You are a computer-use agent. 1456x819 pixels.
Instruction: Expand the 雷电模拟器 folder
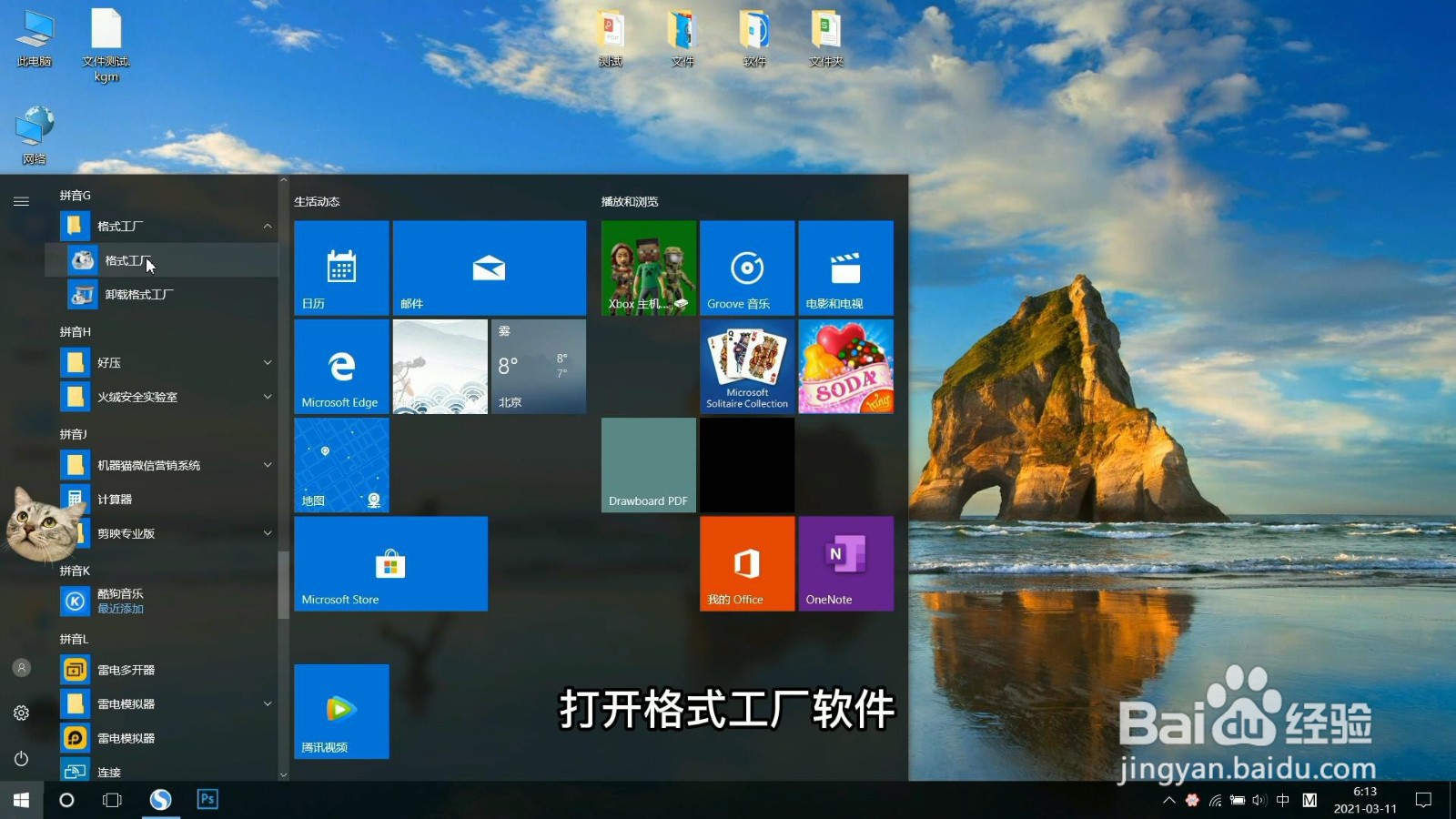(268, 703)
